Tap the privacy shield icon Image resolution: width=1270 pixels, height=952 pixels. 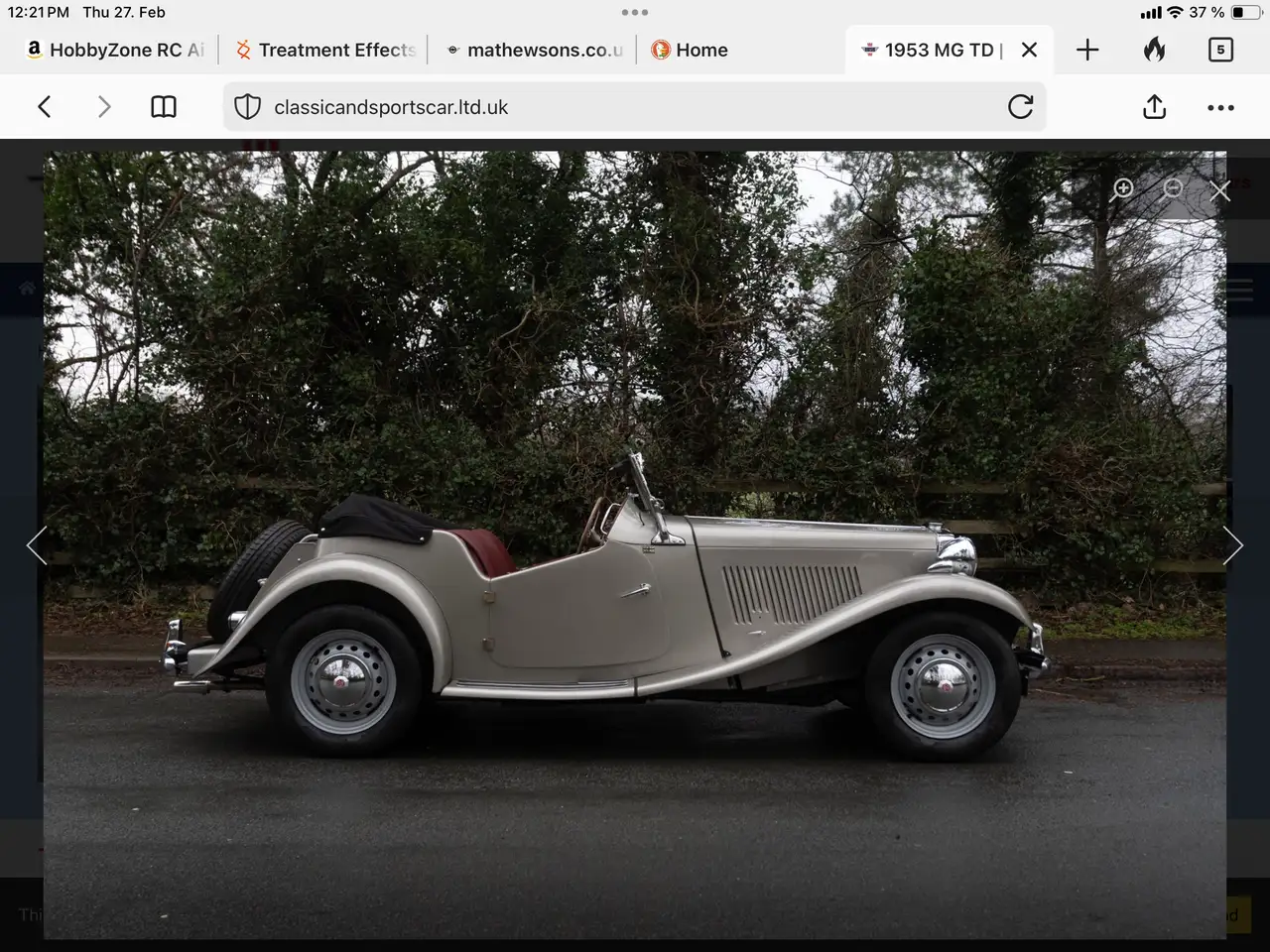click(247, 107)
